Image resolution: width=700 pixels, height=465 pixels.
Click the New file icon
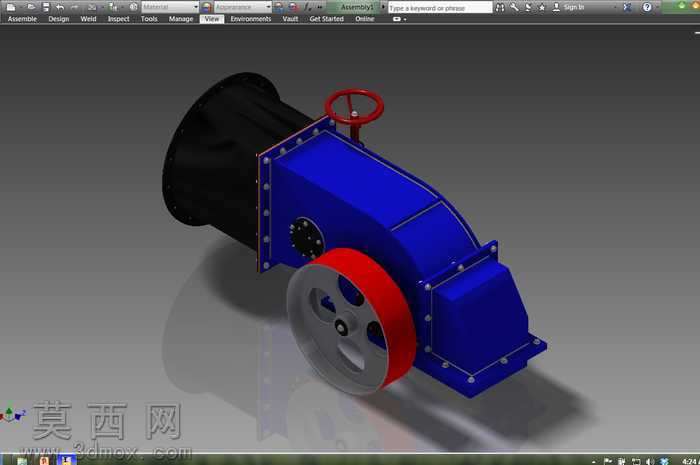(x=11, y=7)
